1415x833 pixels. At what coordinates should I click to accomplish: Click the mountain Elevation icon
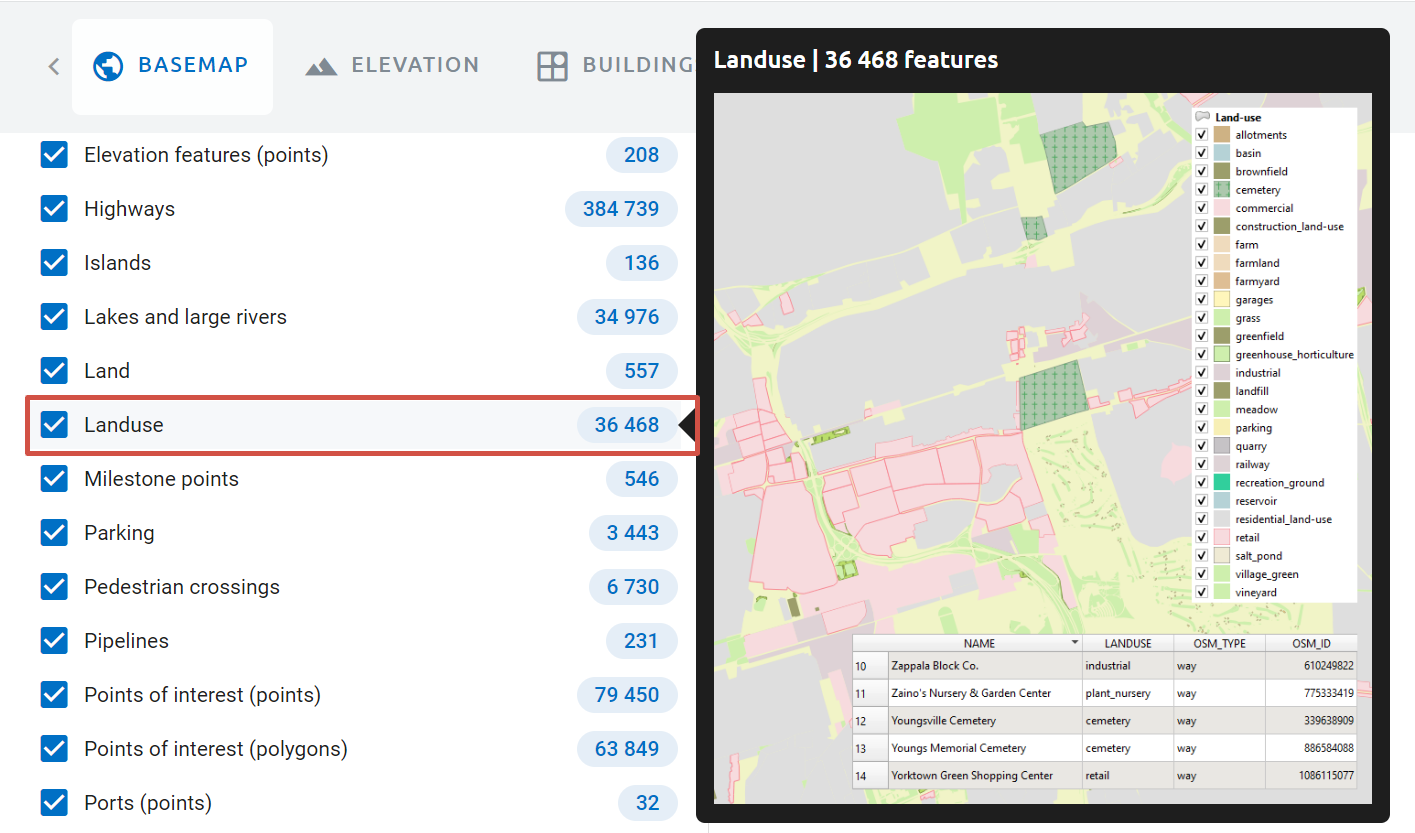point(321,66)
